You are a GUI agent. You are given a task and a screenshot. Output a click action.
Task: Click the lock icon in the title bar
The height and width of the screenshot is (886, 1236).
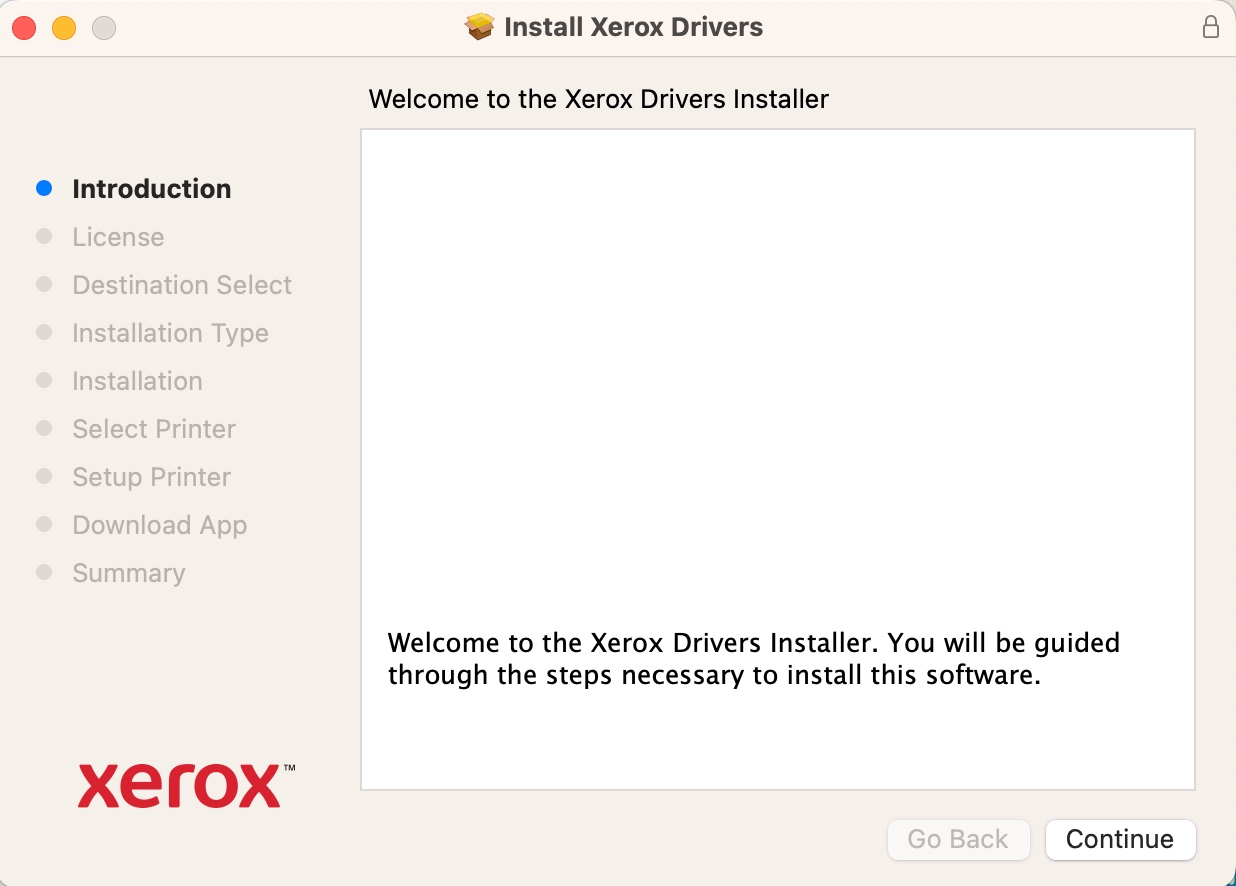tap(1211, 27)
